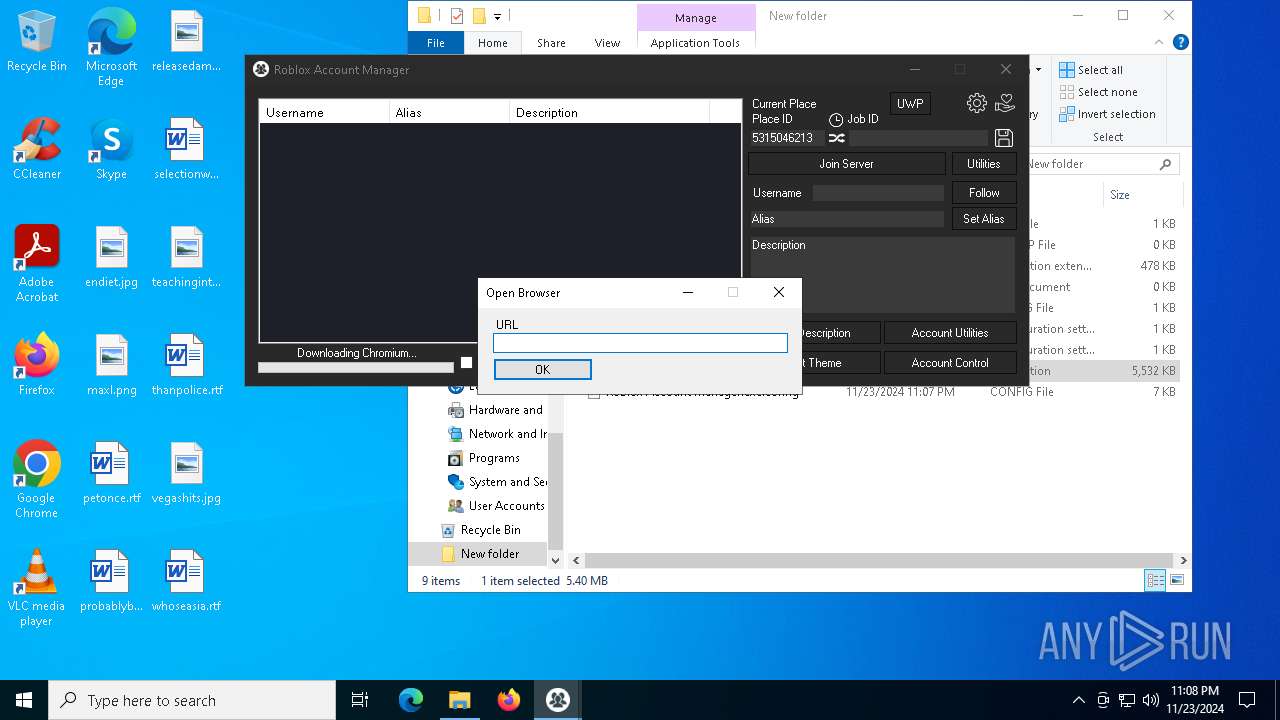The image size is (1280, 720).
Task: Click the Username input field
Action: click(878, 193)
